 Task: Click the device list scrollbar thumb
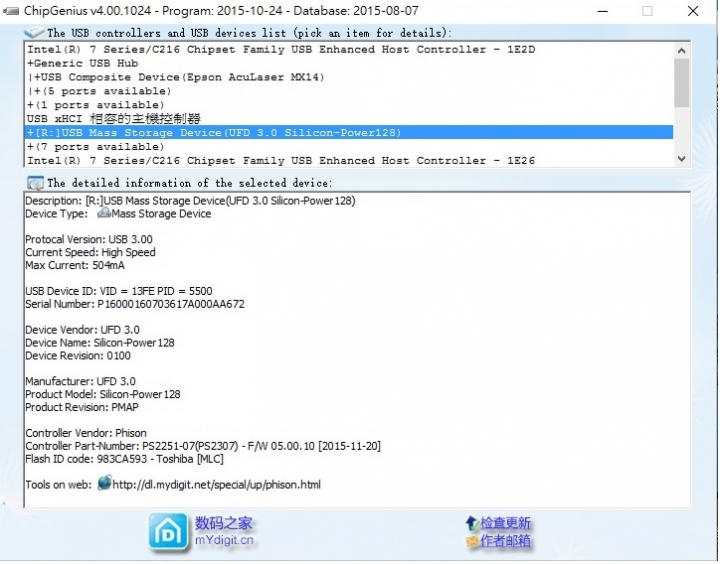681,83
